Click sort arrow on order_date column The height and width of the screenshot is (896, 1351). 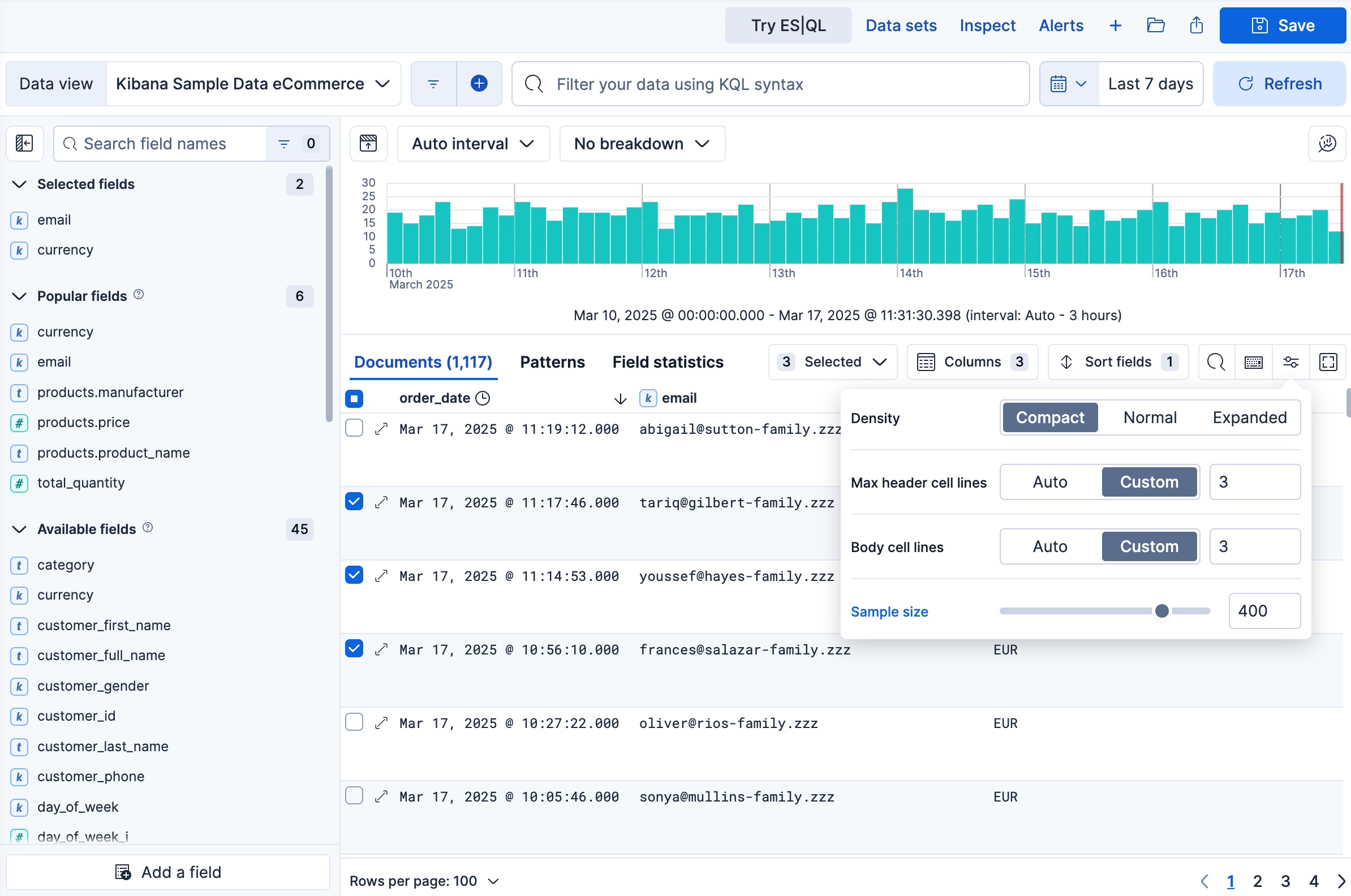(x=620, y=398)
